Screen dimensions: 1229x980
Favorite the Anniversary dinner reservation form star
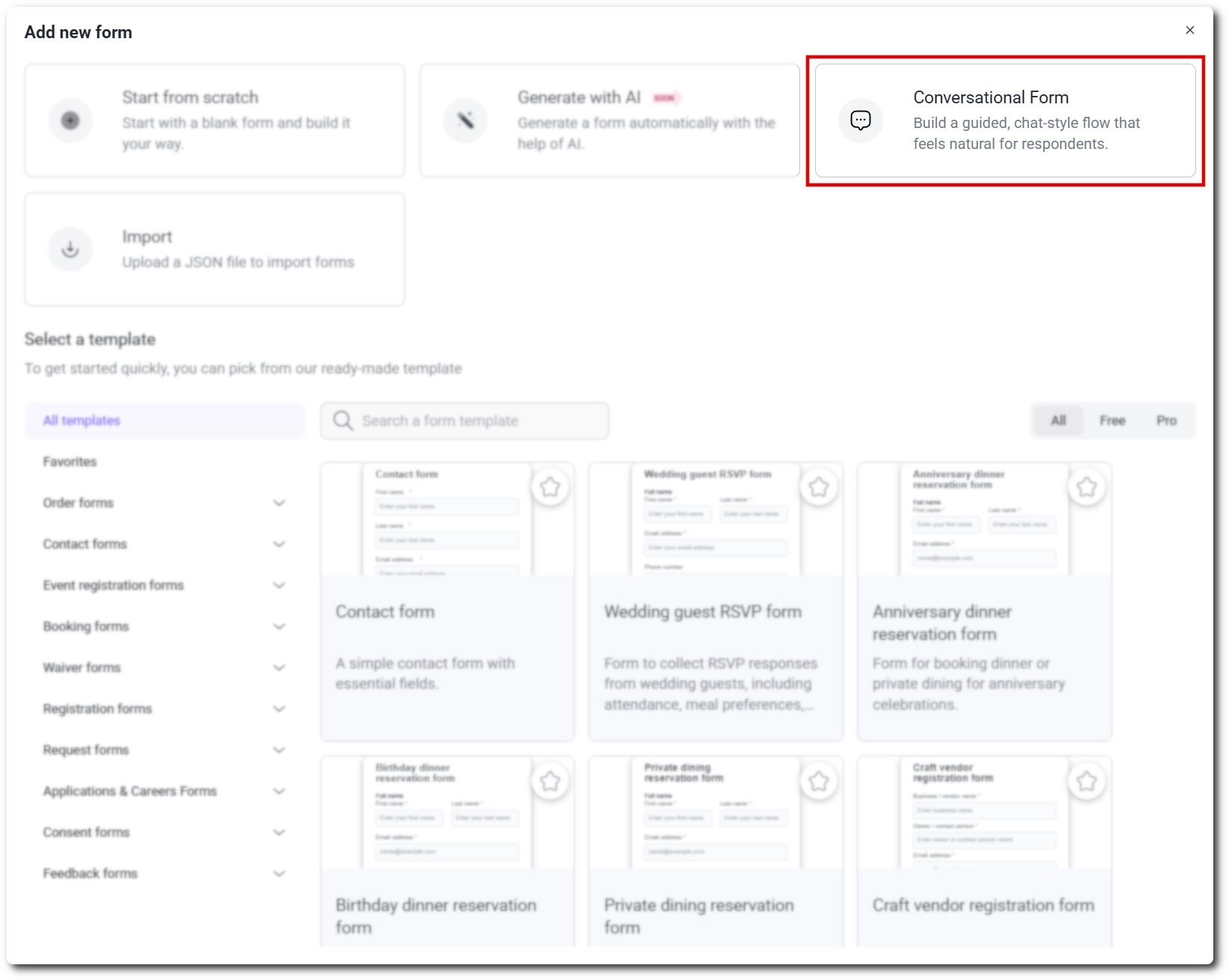pos(1087,487)
